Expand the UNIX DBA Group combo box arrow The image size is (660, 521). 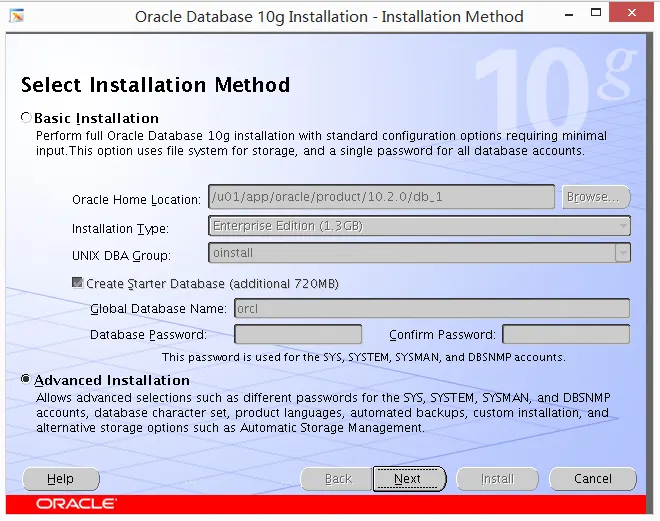pos(623,253)
